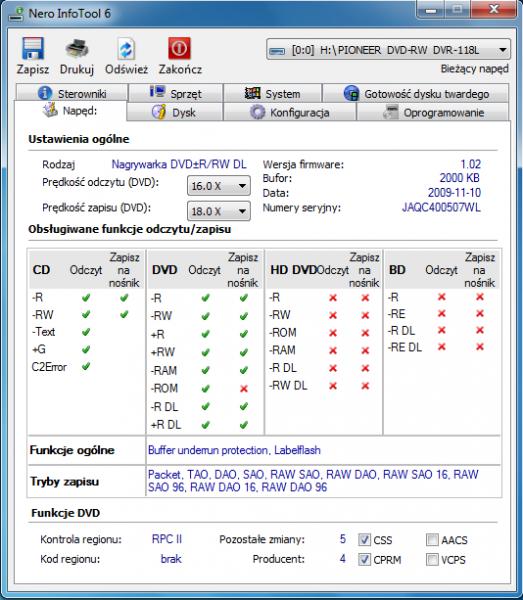Click the Zakończ button label
Viewport: 523px width, 600px height.
click(x=180, y=69)
